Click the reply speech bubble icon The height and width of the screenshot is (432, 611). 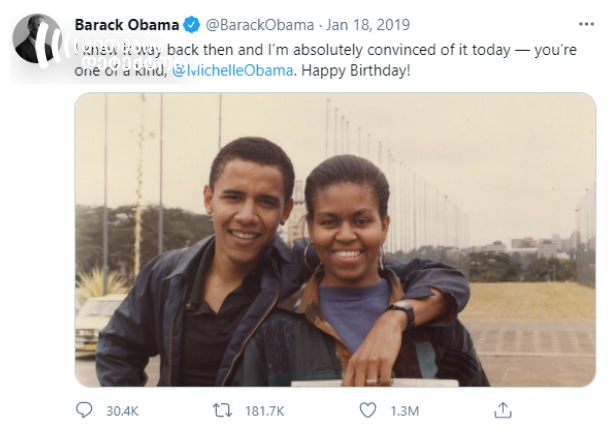point(84,410)
